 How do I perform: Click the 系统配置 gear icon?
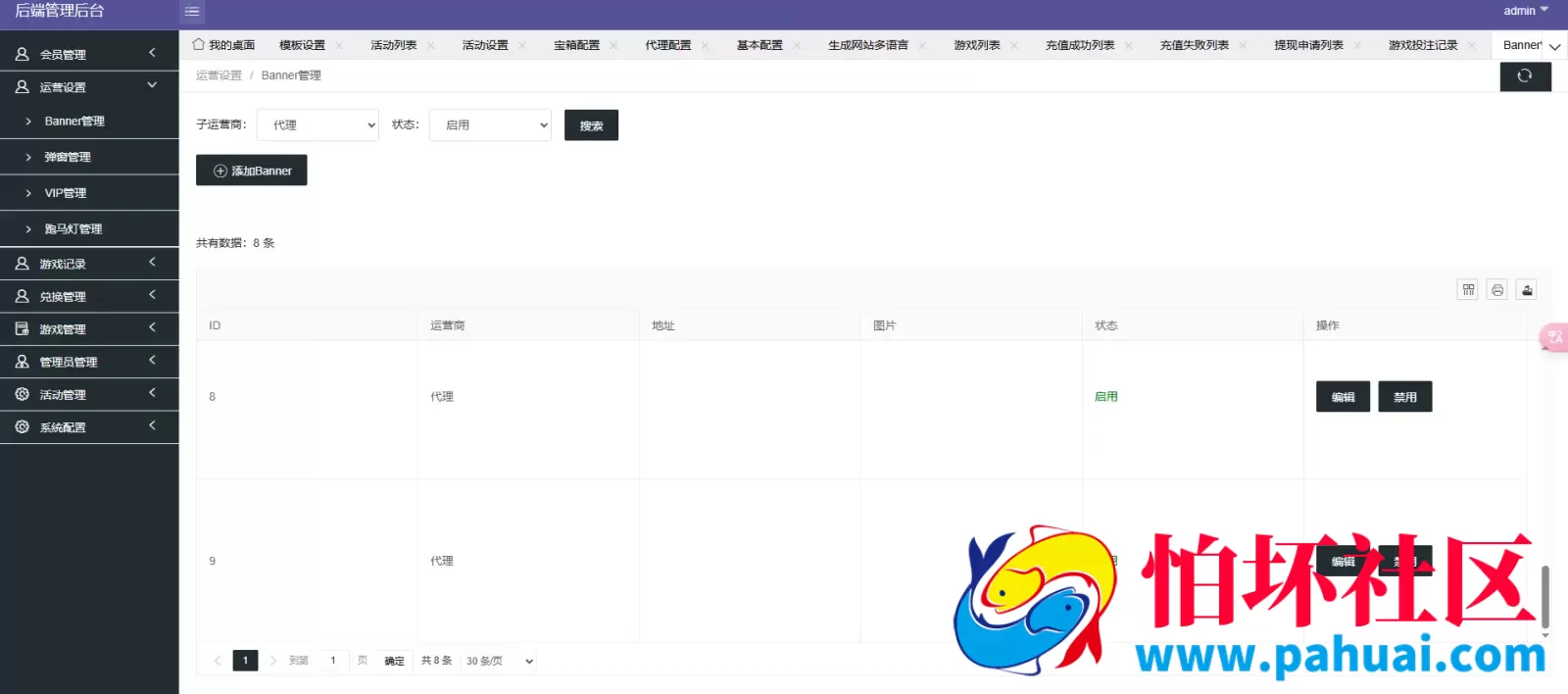pos(22,426)
